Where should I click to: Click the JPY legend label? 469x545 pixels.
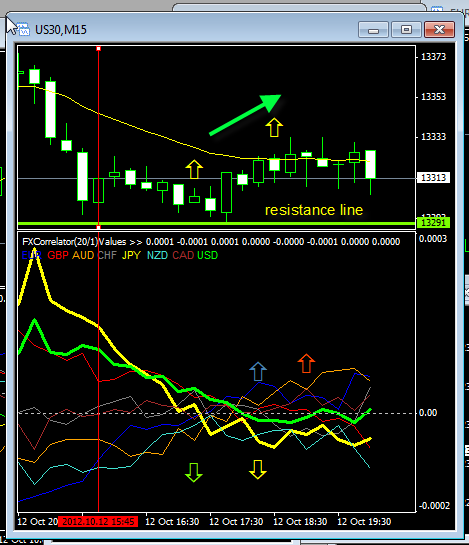tap(131, 255)
